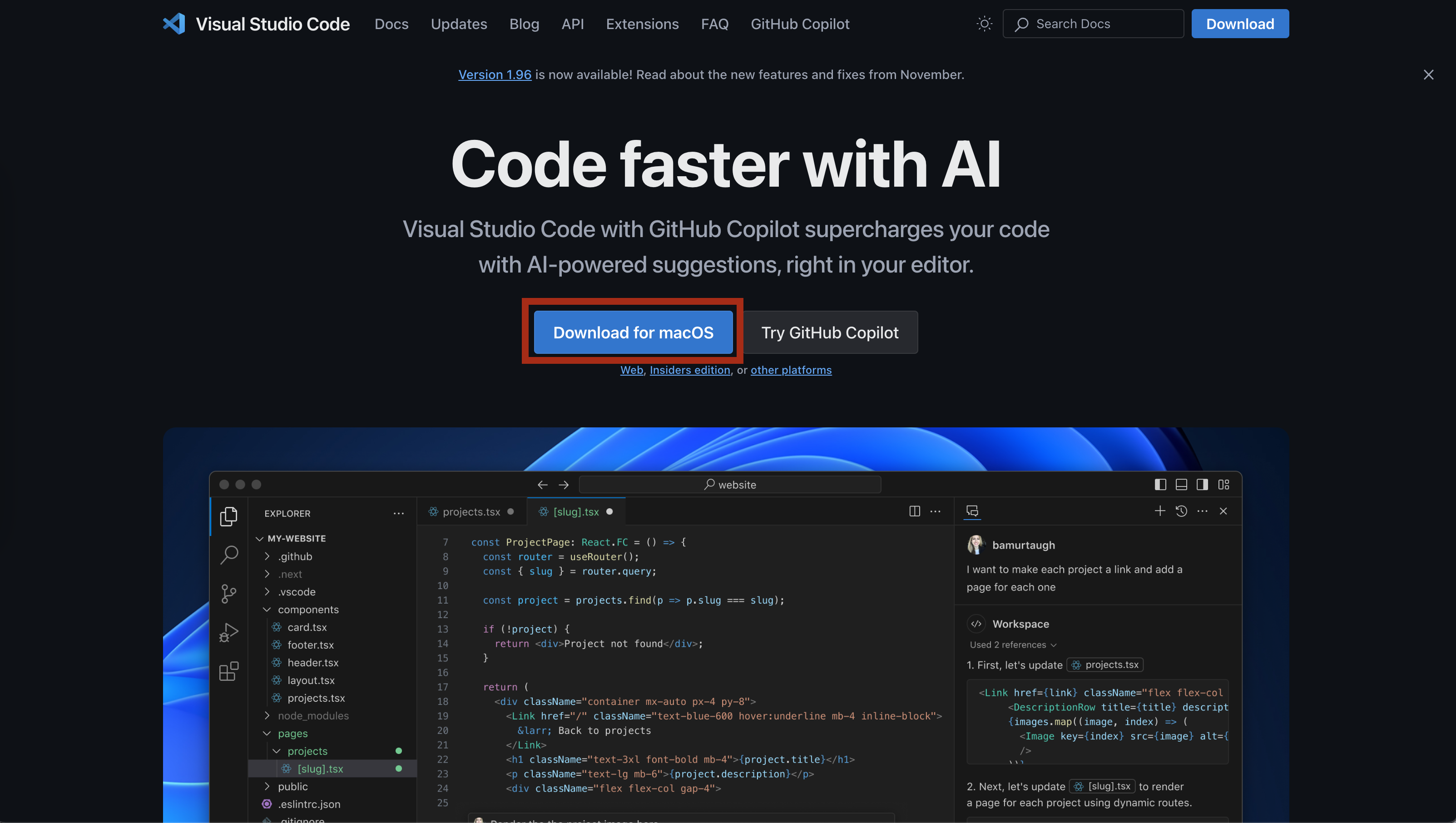
Task: Open the Extensions nav item
Action: tap(642, 24)
